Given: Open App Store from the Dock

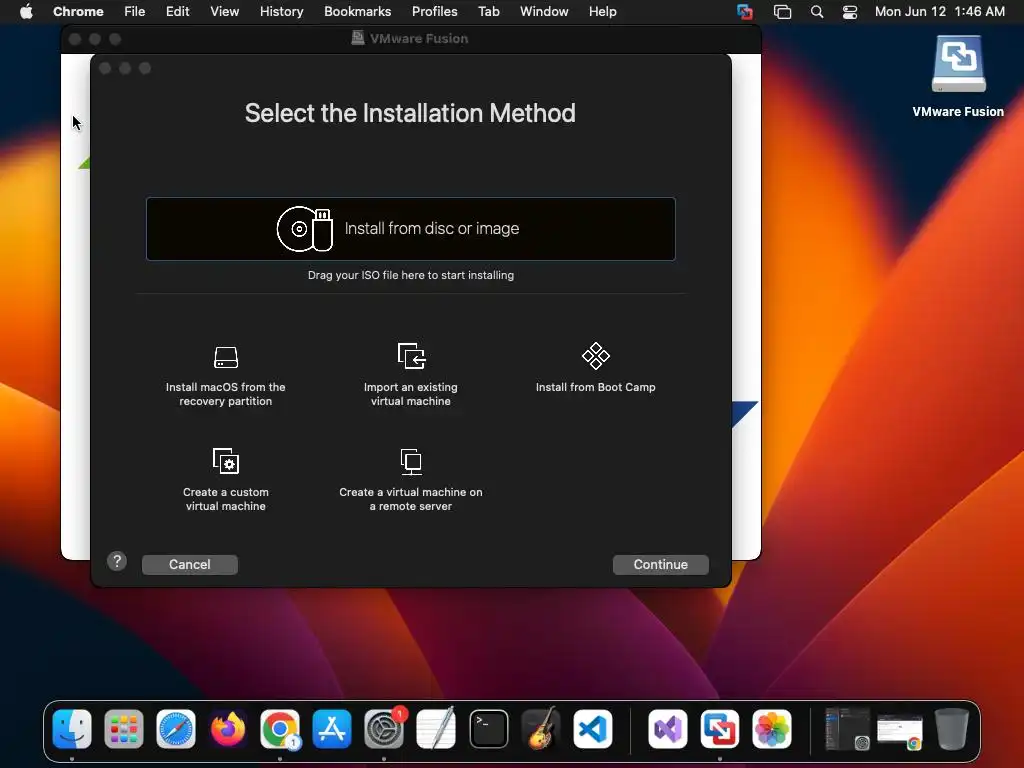Looking at the screenshot, I should point(332,729).
